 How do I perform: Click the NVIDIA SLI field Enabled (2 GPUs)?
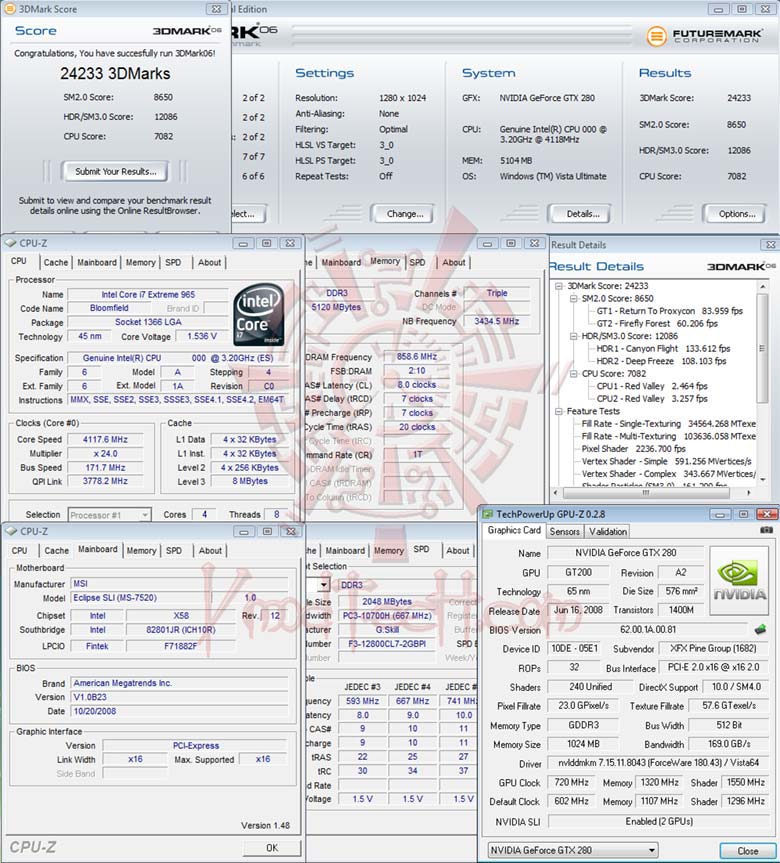[x=658, y=821]
